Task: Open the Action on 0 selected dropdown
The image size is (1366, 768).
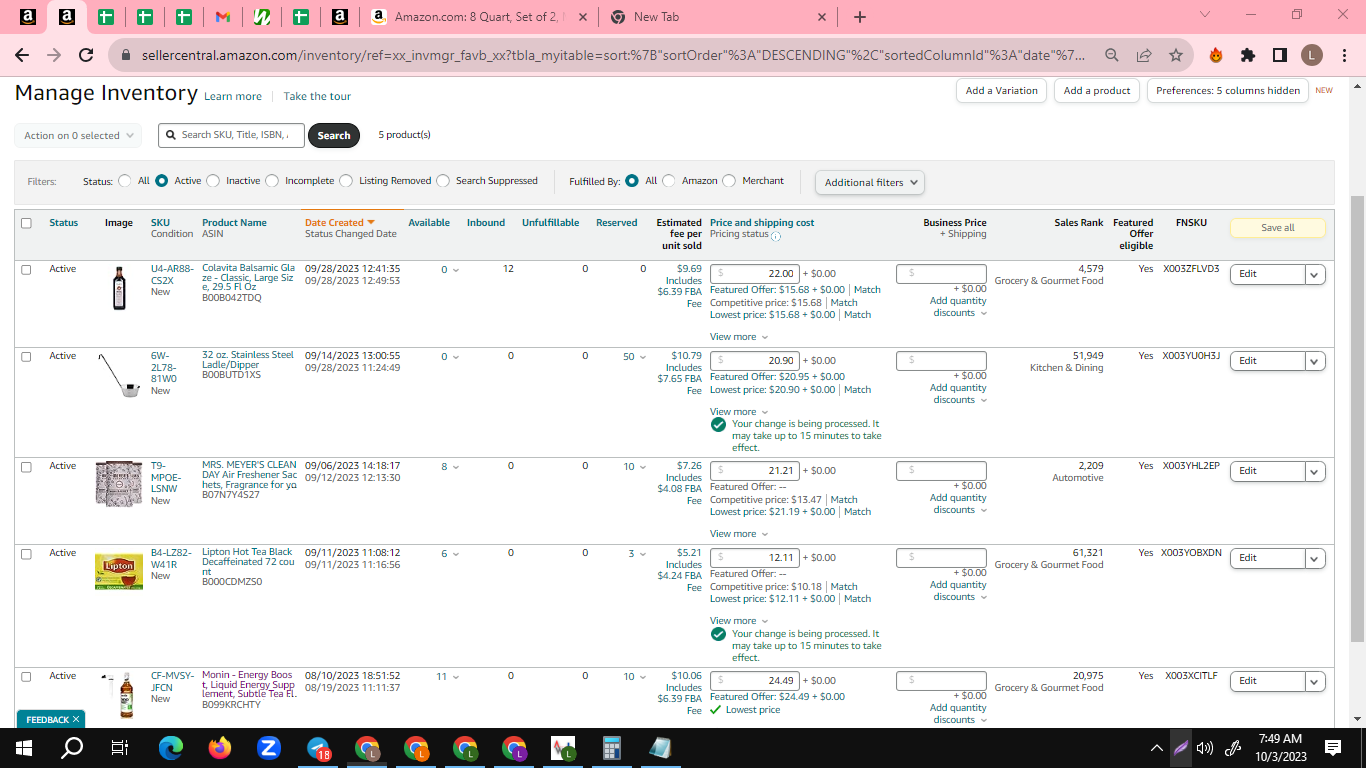Action: (78, 135)
